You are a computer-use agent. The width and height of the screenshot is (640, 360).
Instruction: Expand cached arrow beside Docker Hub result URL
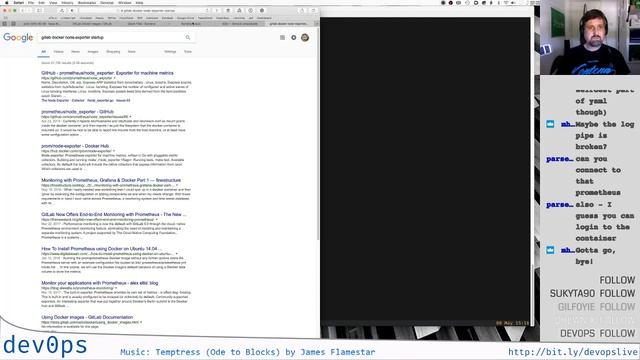pyautogui.click(x=114, y=151)
